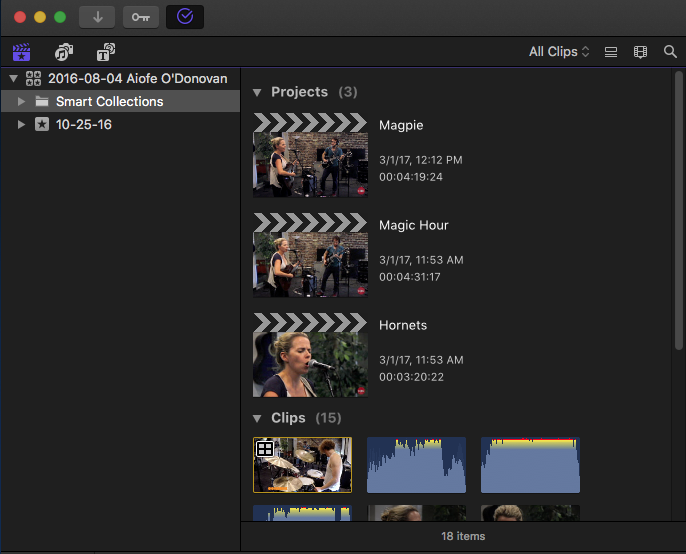Collapse the 2016-08-04 Aiofe O'Donovan library

13,78
